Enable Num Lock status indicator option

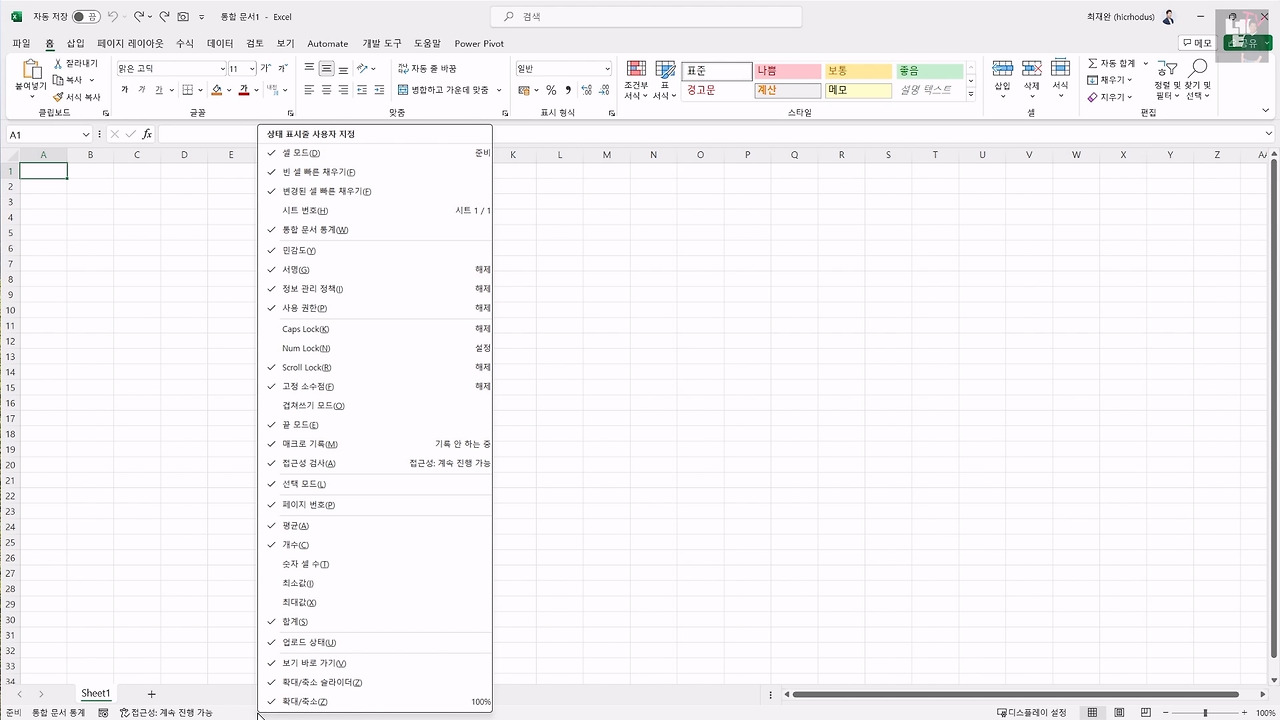pyautogui.click(x=375, y=348)
